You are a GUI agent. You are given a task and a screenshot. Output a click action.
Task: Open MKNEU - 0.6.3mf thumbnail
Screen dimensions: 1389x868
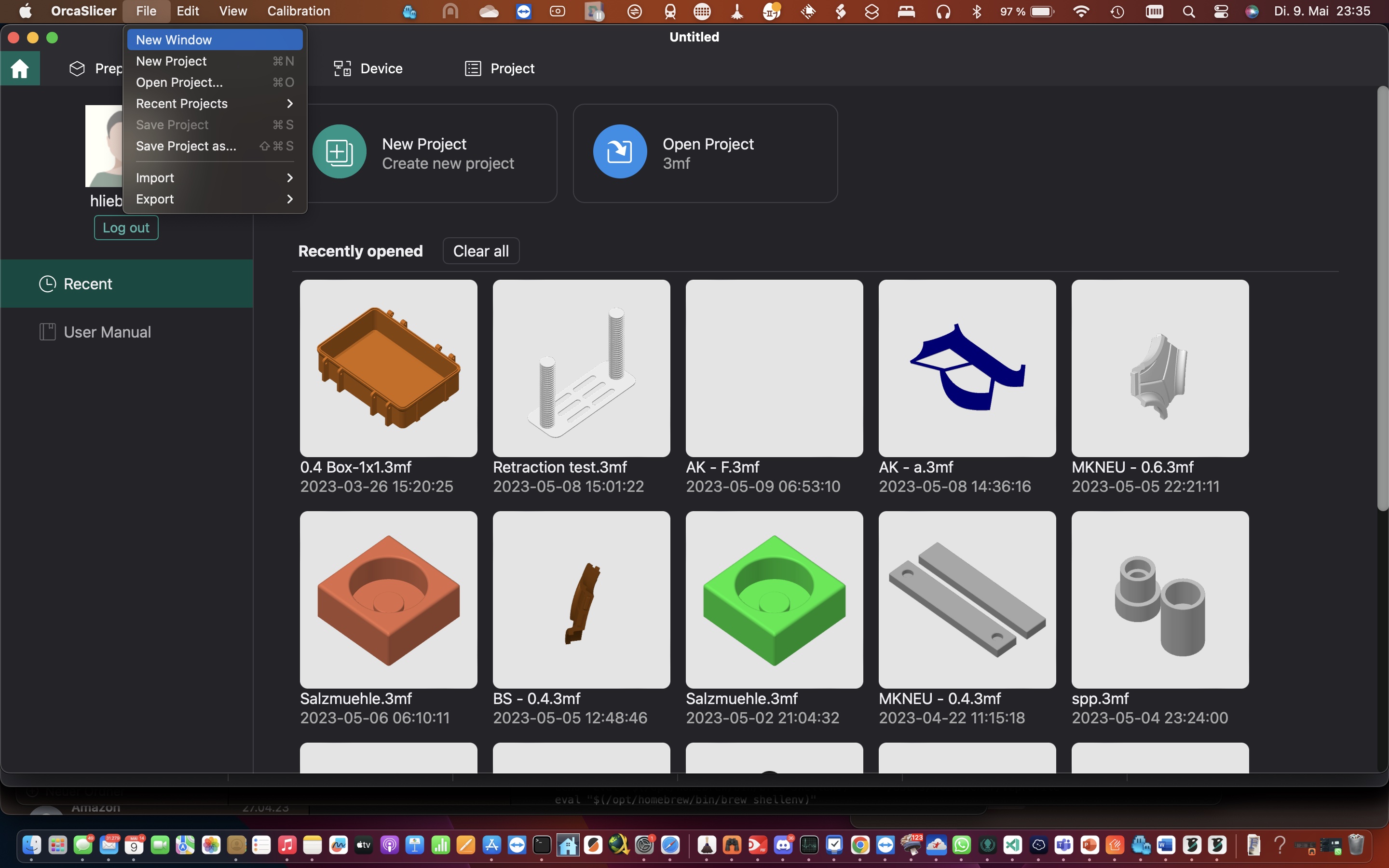click(x=1160, y=368)
